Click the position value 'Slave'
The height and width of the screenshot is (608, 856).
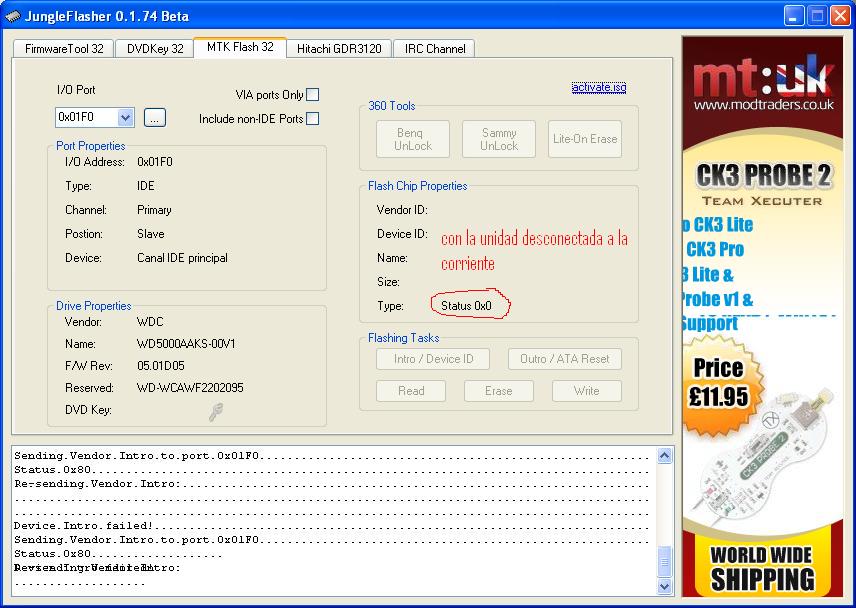(151, 234)
